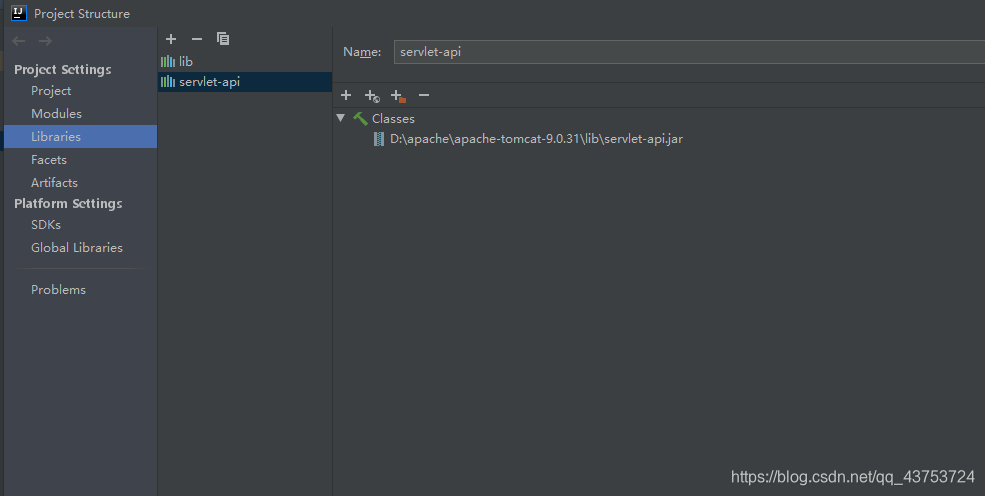Click the IntelliJ IDEA logo in the title bar
Viewport: 985px width, 496px height.
(x=19, y=13)
